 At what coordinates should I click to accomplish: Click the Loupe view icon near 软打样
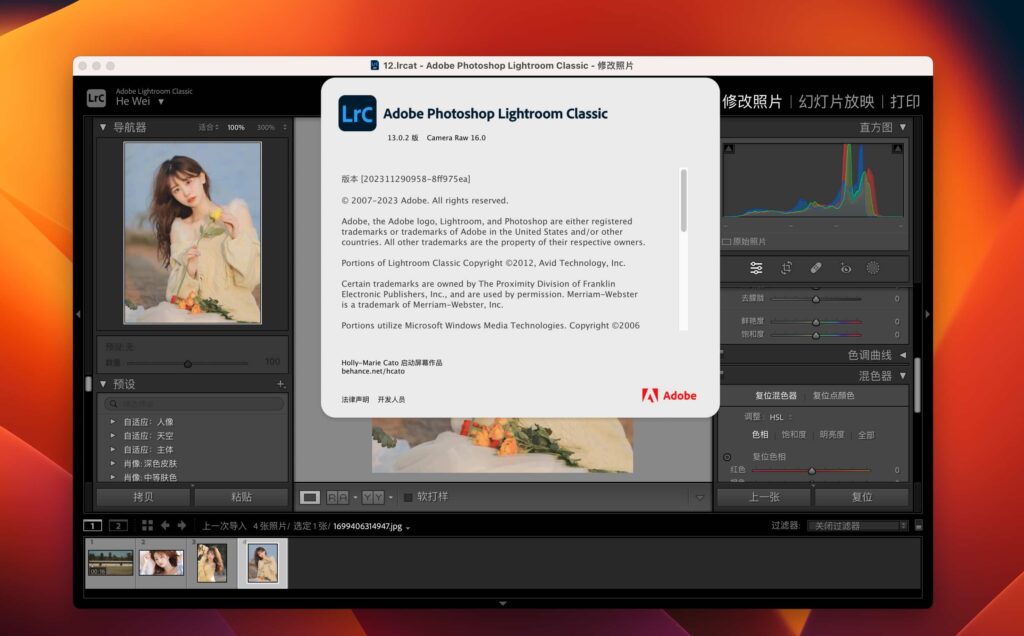pos(308,497)
